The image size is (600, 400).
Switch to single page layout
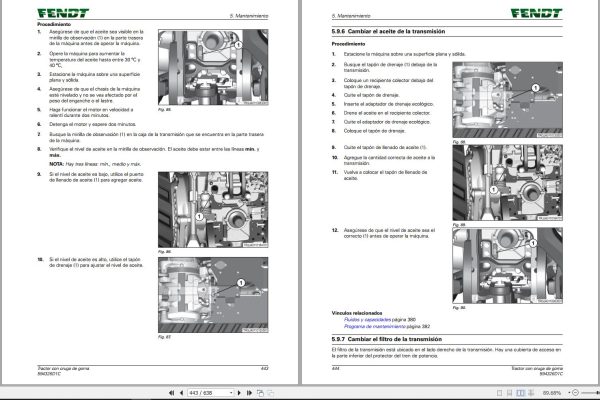499,393
